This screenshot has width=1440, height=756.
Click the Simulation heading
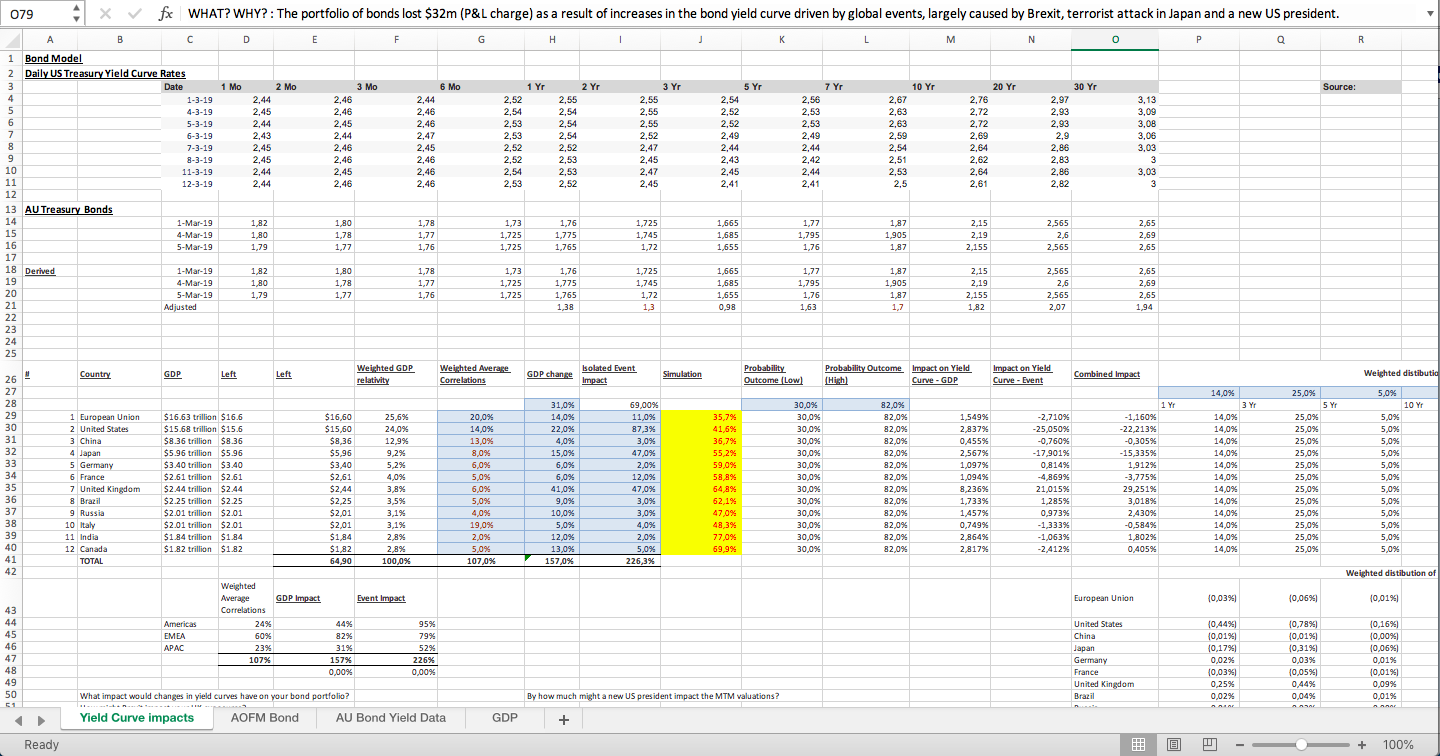point(681,374)
